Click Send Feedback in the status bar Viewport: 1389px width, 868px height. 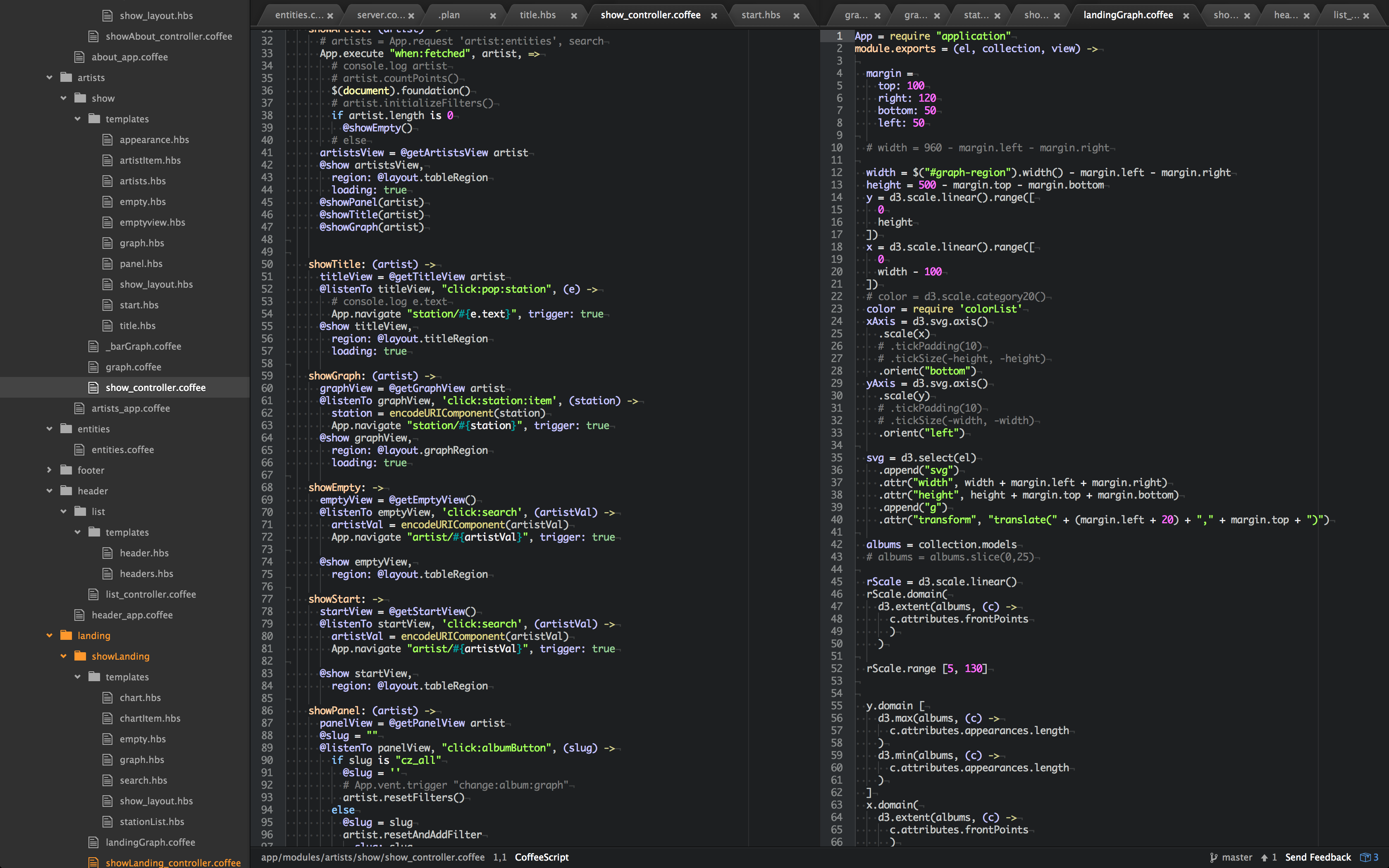click(x=1318, y=857)
